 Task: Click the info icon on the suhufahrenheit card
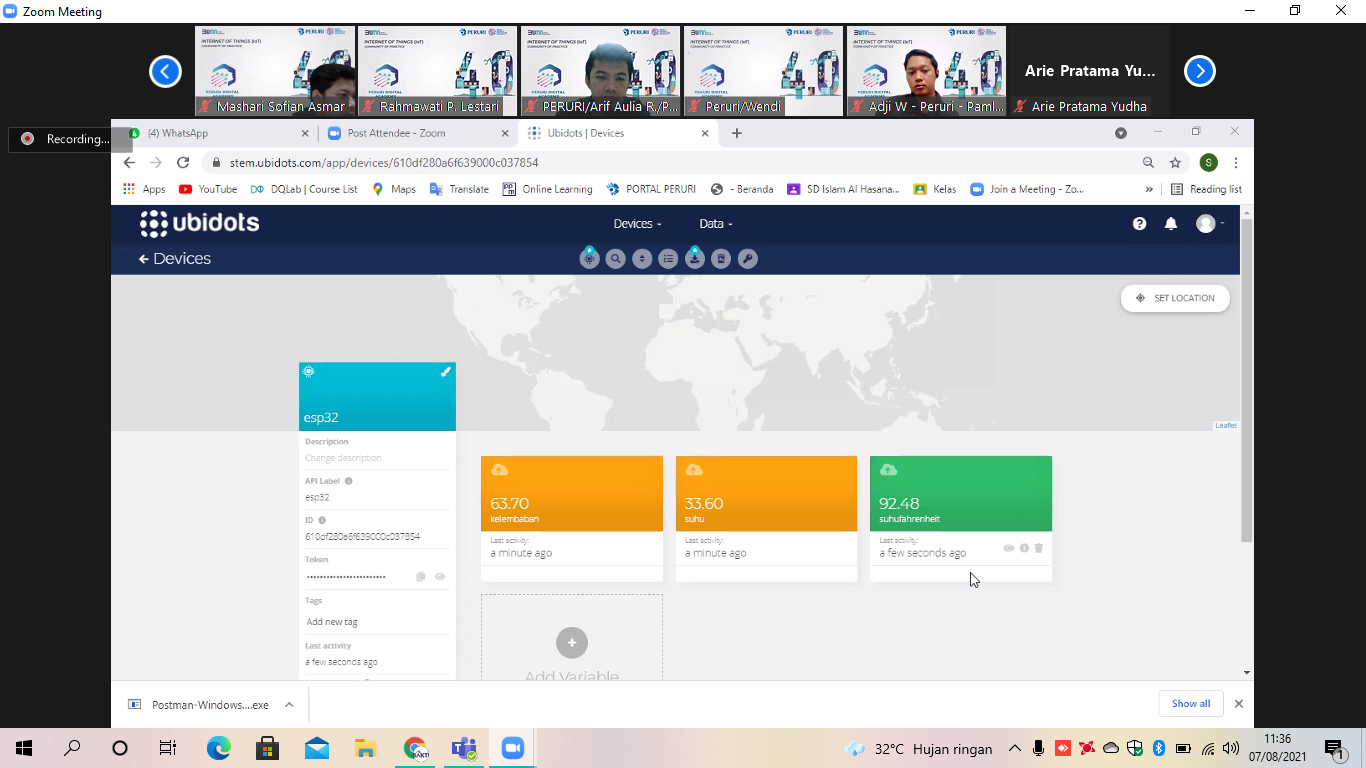pyautogui.click(x=1024, y=548)
